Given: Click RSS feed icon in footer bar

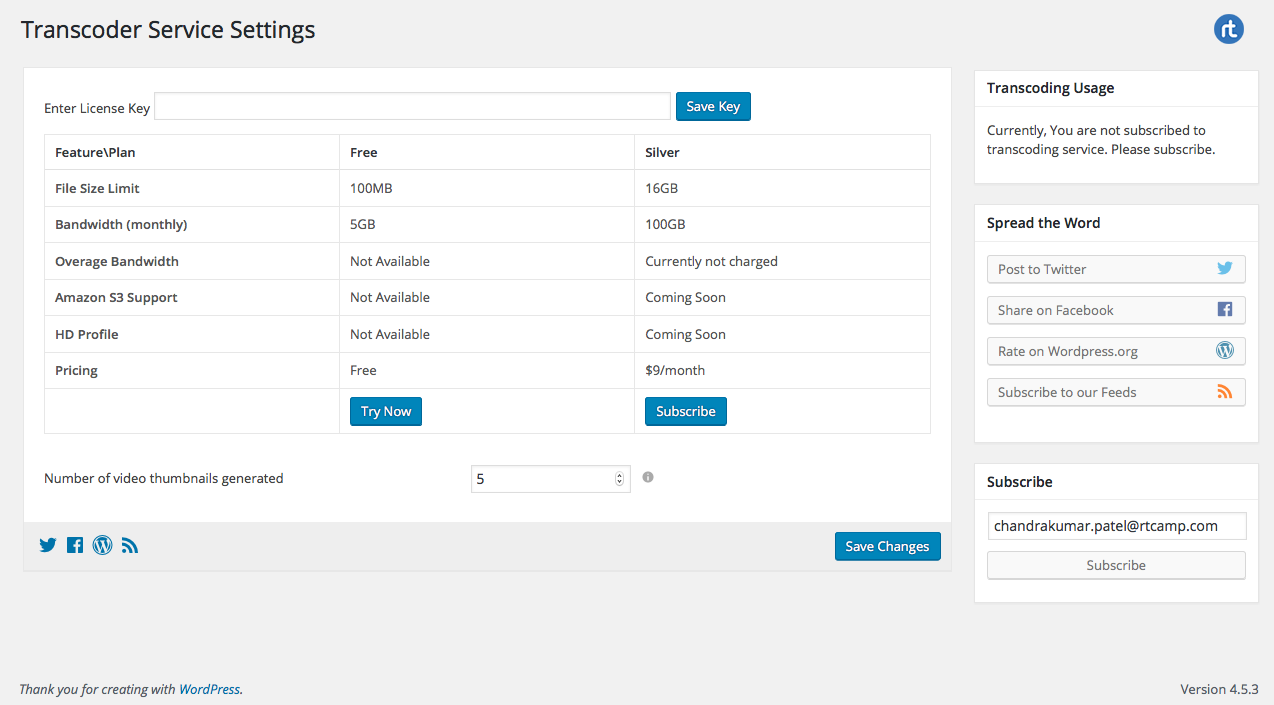Looking at the screenshot, I should (130, 545).
